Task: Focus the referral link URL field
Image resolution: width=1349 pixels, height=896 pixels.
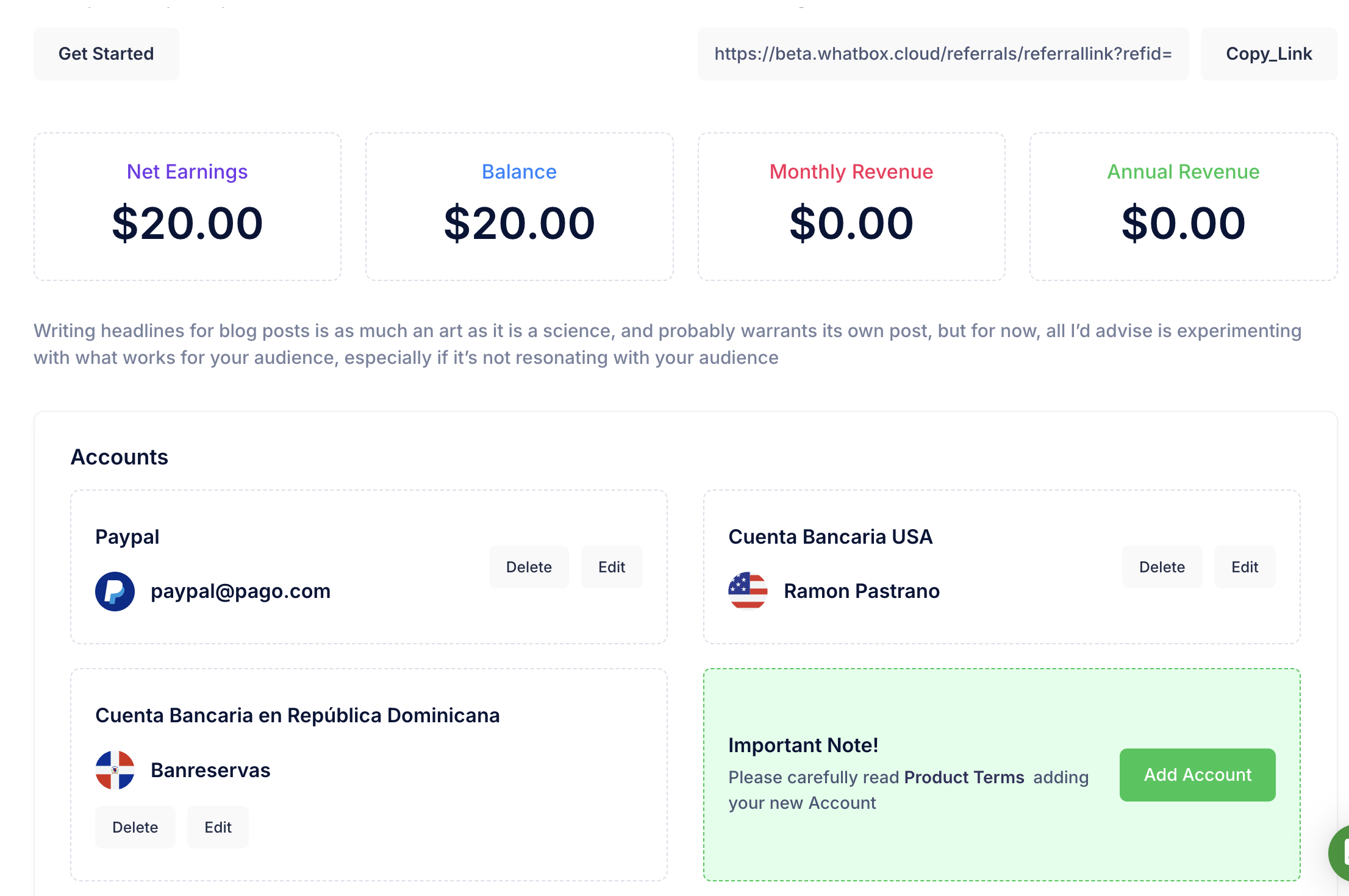Action: point(943,54)
